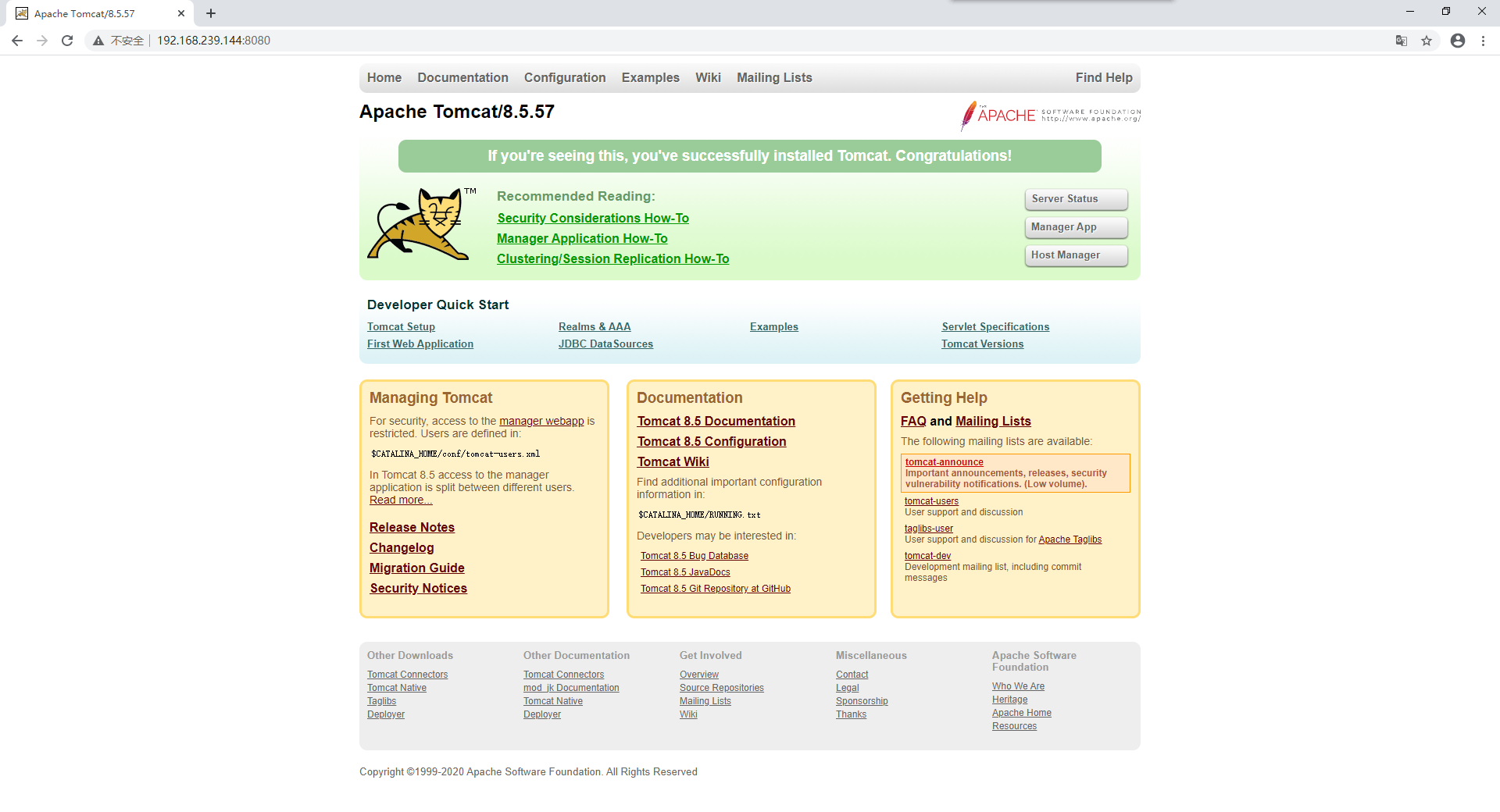Viewport: 1500px width, 812px height.
Task: Open the Apache Taglibs link
Action: click(x=1070, y=540)
